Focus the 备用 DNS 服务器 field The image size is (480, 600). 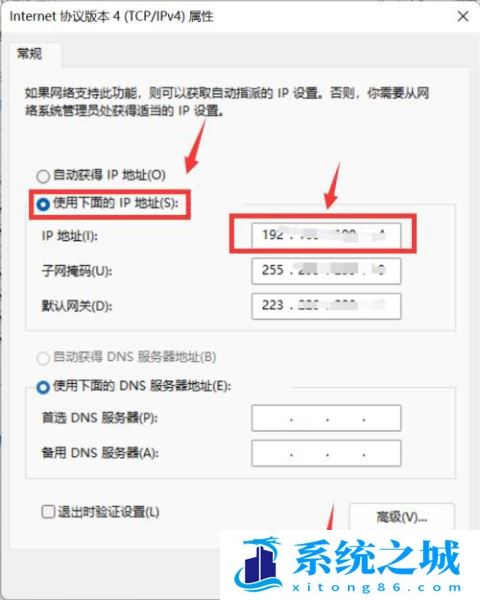326,453
